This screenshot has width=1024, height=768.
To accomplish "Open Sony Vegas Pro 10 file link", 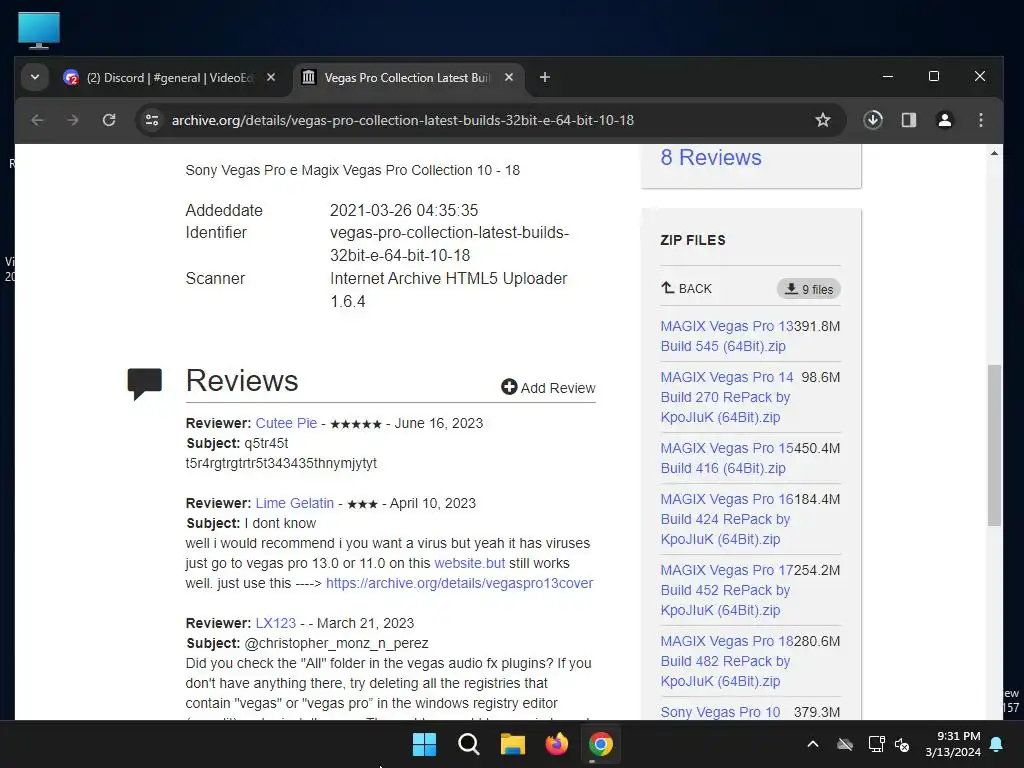I will [x=720, y=712].
